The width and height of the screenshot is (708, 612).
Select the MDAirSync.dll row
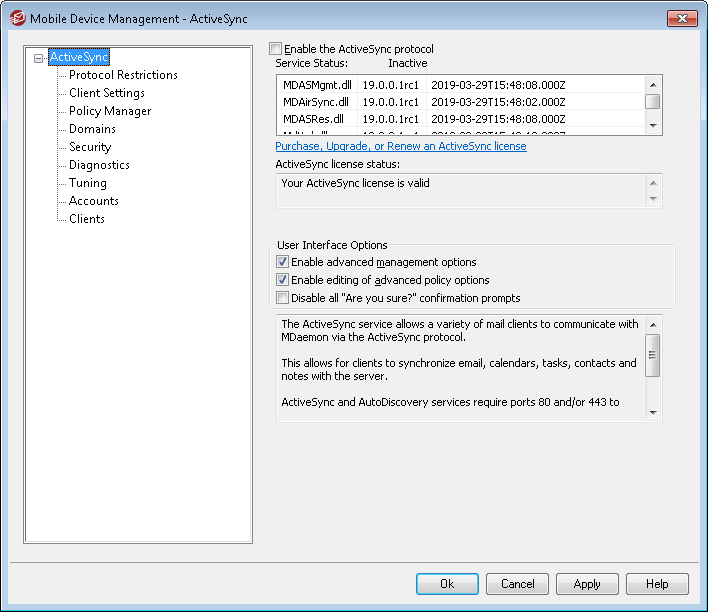tap(461, 102)
